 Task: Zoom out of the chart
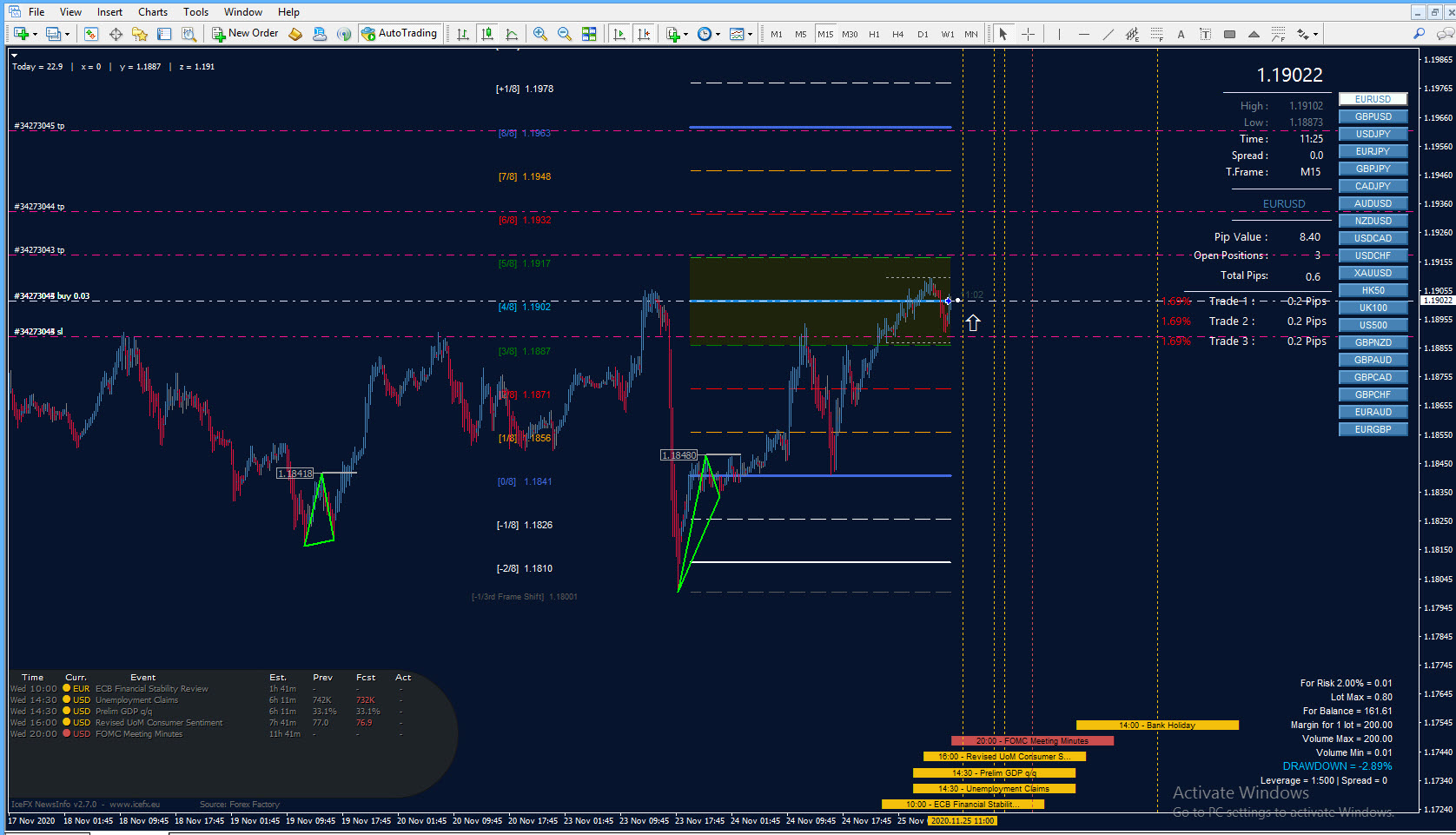(x=565, y=34)
